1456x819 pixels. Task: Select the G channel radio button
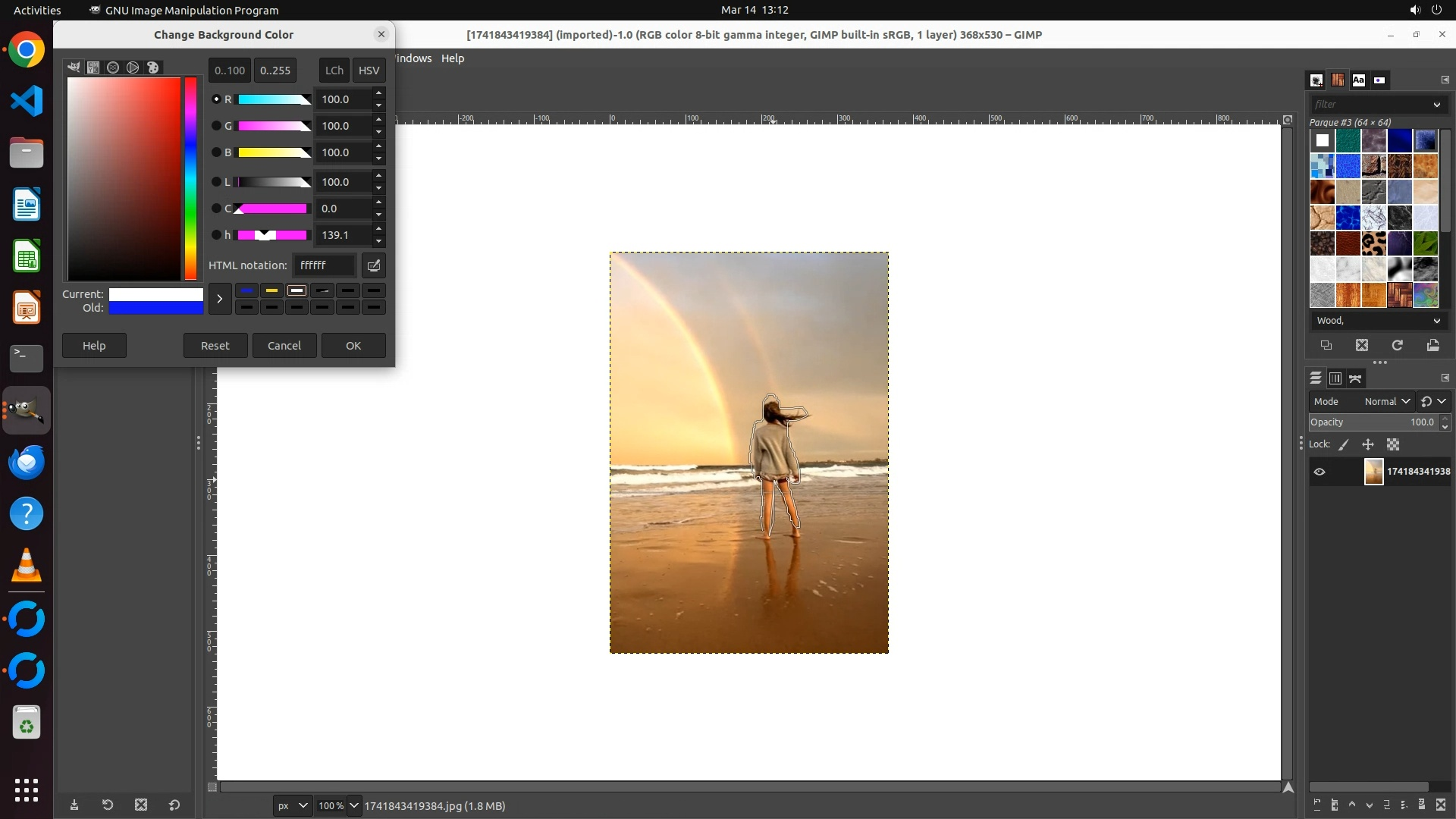[x=216, y=126]
